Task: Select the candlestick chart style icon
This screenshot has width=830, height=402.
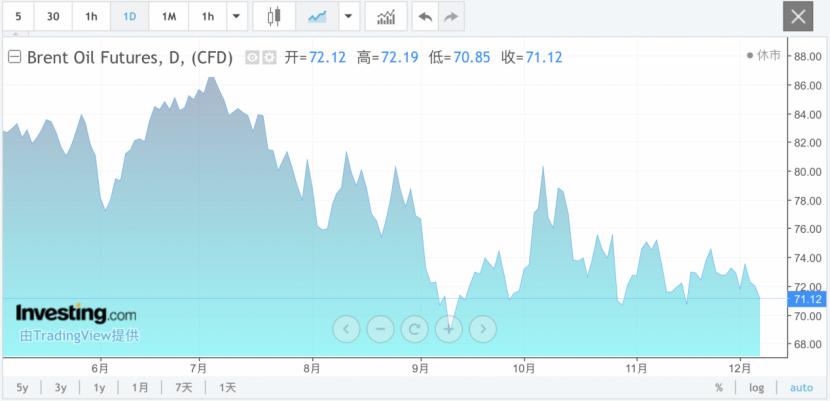Action: pos(275,17)
